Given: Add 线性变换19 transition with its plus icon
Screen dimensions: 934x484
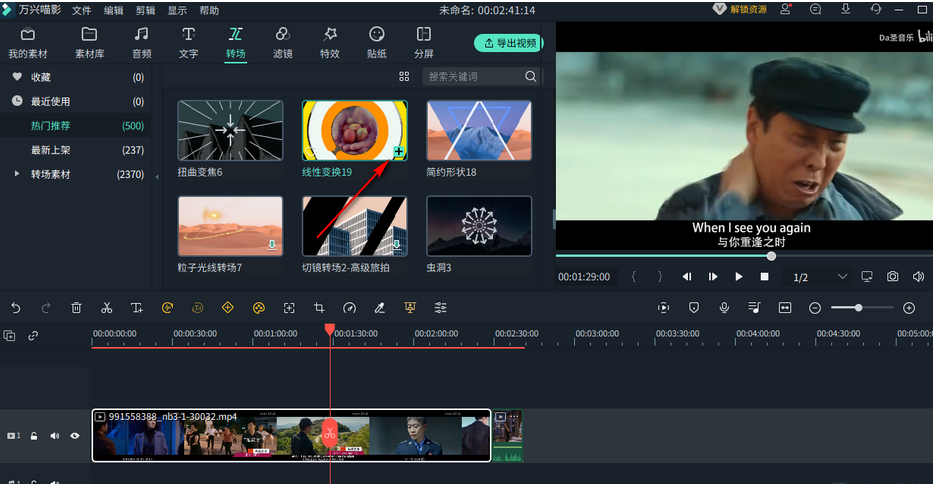Looking at the screenshot, I should point(398,152).
